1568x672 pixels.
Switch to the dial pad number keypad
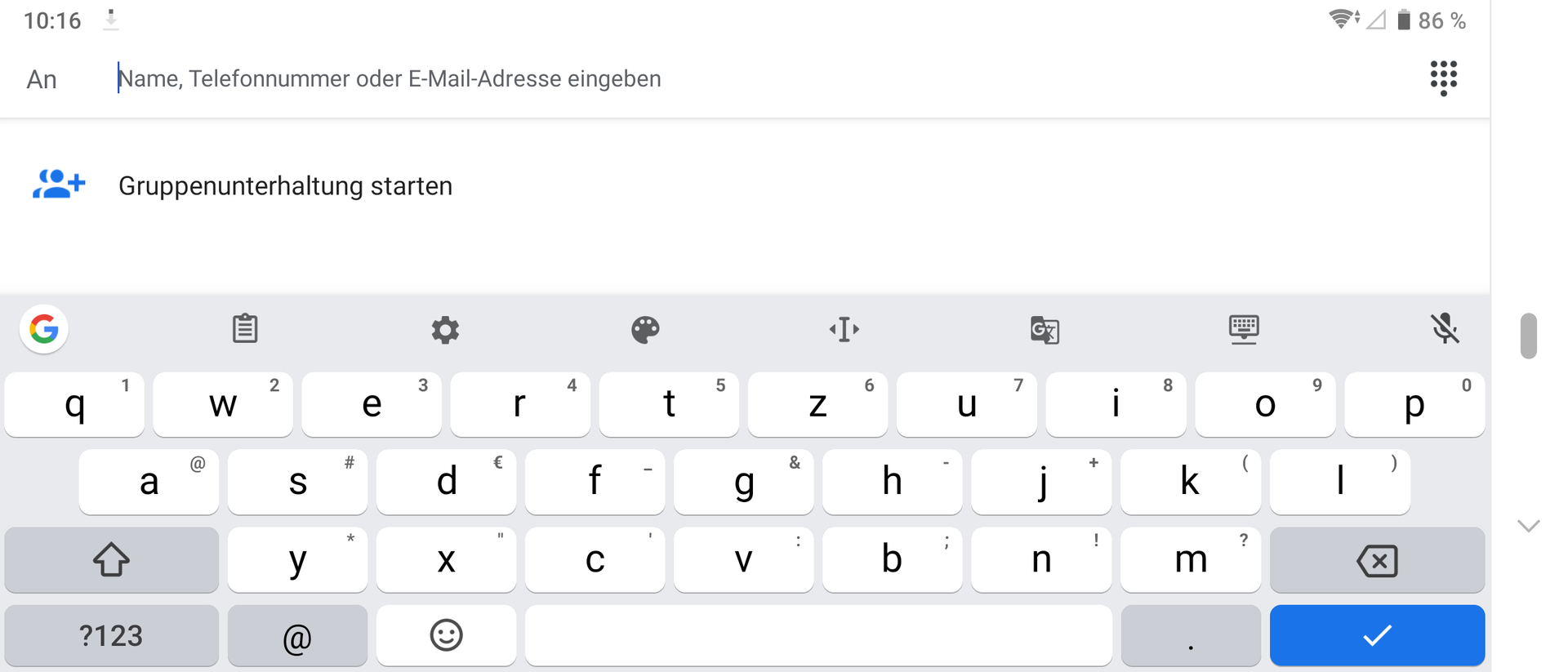coord(1444,78)
